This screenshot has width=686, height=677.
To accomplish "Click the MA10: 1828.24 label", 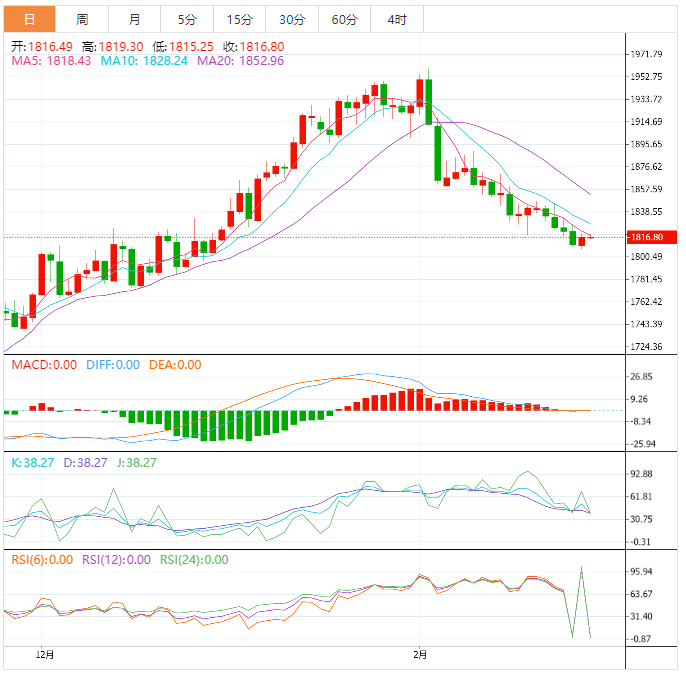I will (144, 61).
